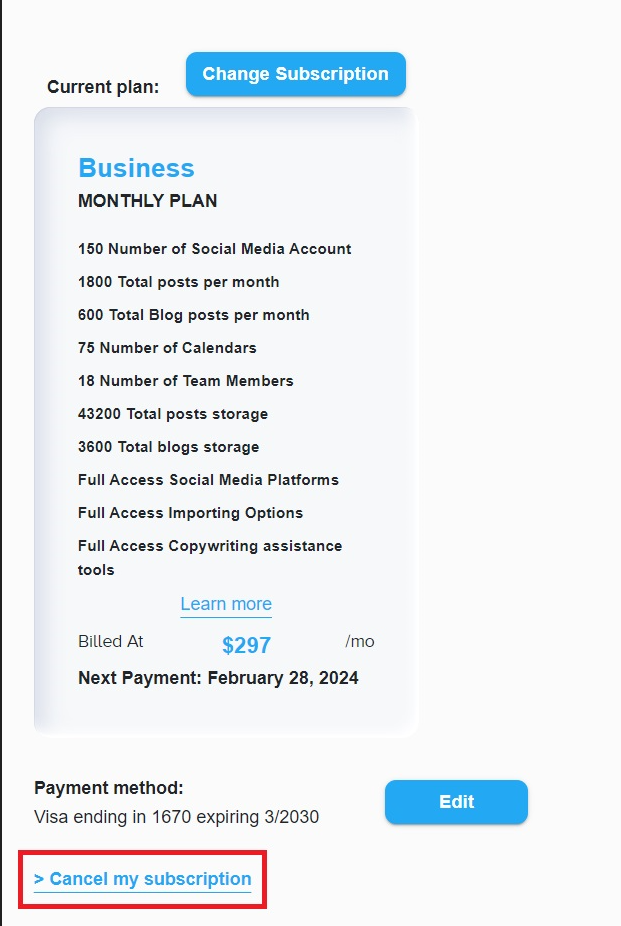Select the 75 Number of Calendars line

(167, 348)
